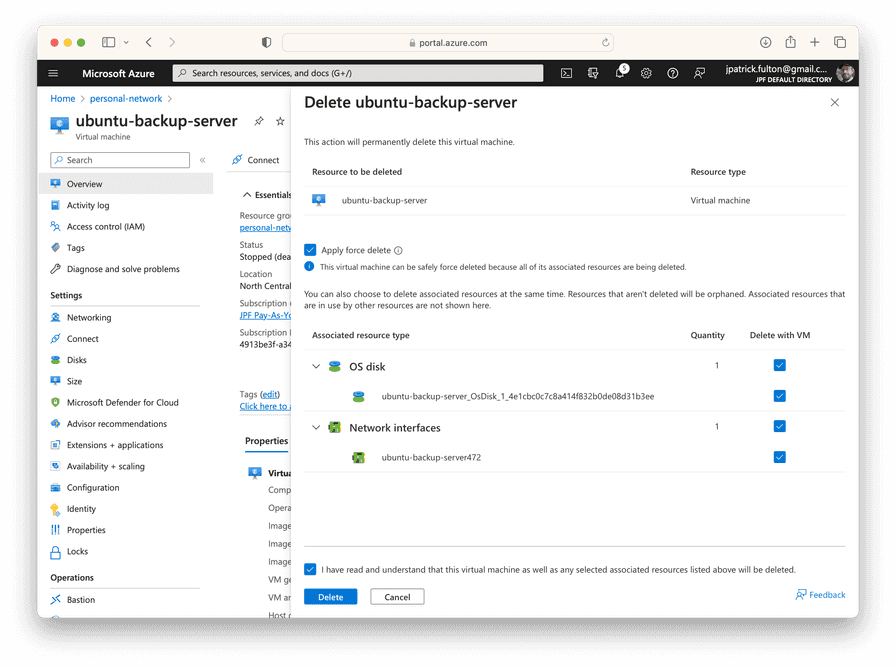Toggle OsDisk_1 delete checkbox
Viewport: 896px width, 667px height.
[779, 396]
